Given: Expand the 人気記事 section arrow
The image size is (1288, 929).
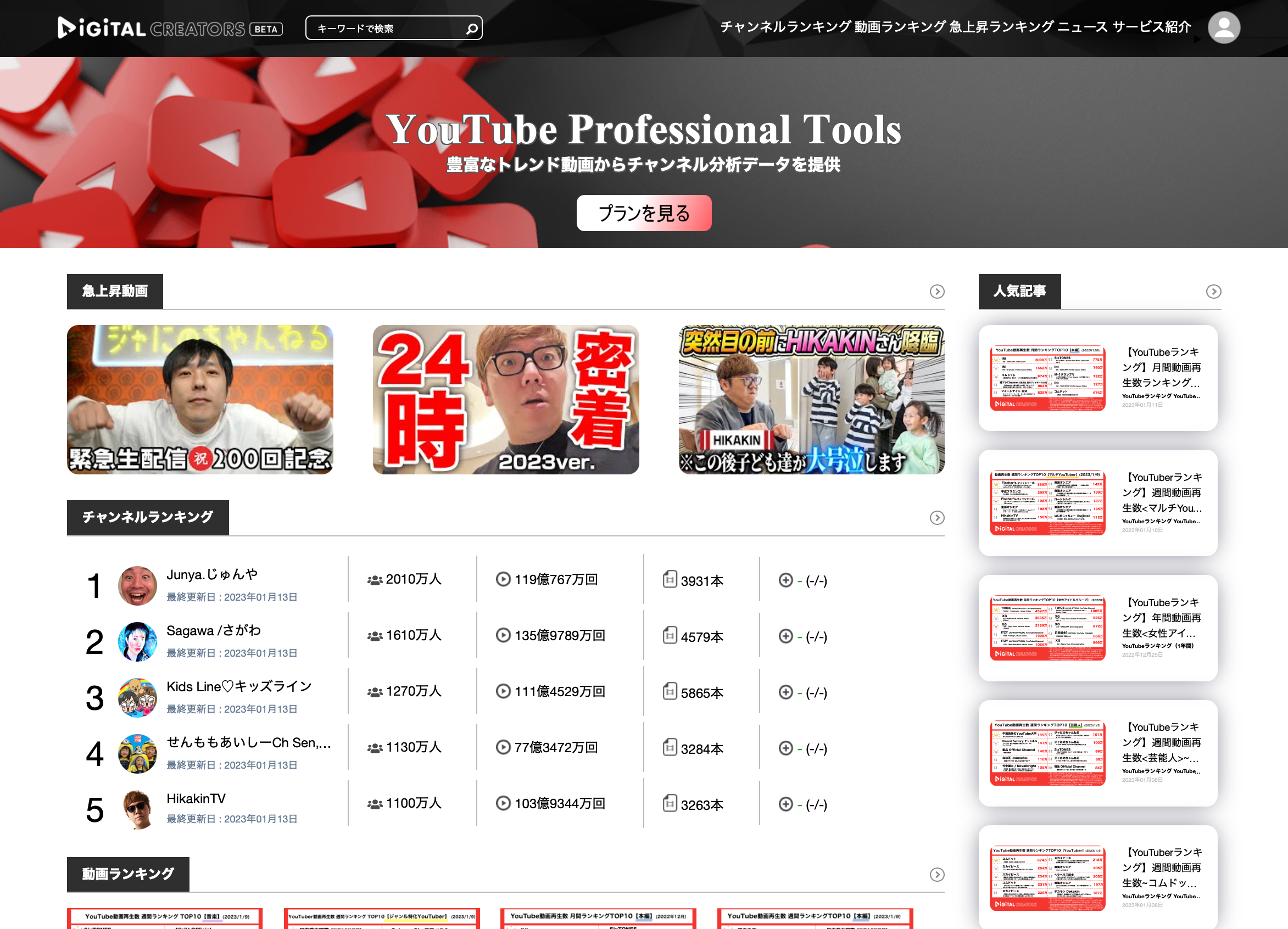Looking at the screenshot, I should 1213,292.
